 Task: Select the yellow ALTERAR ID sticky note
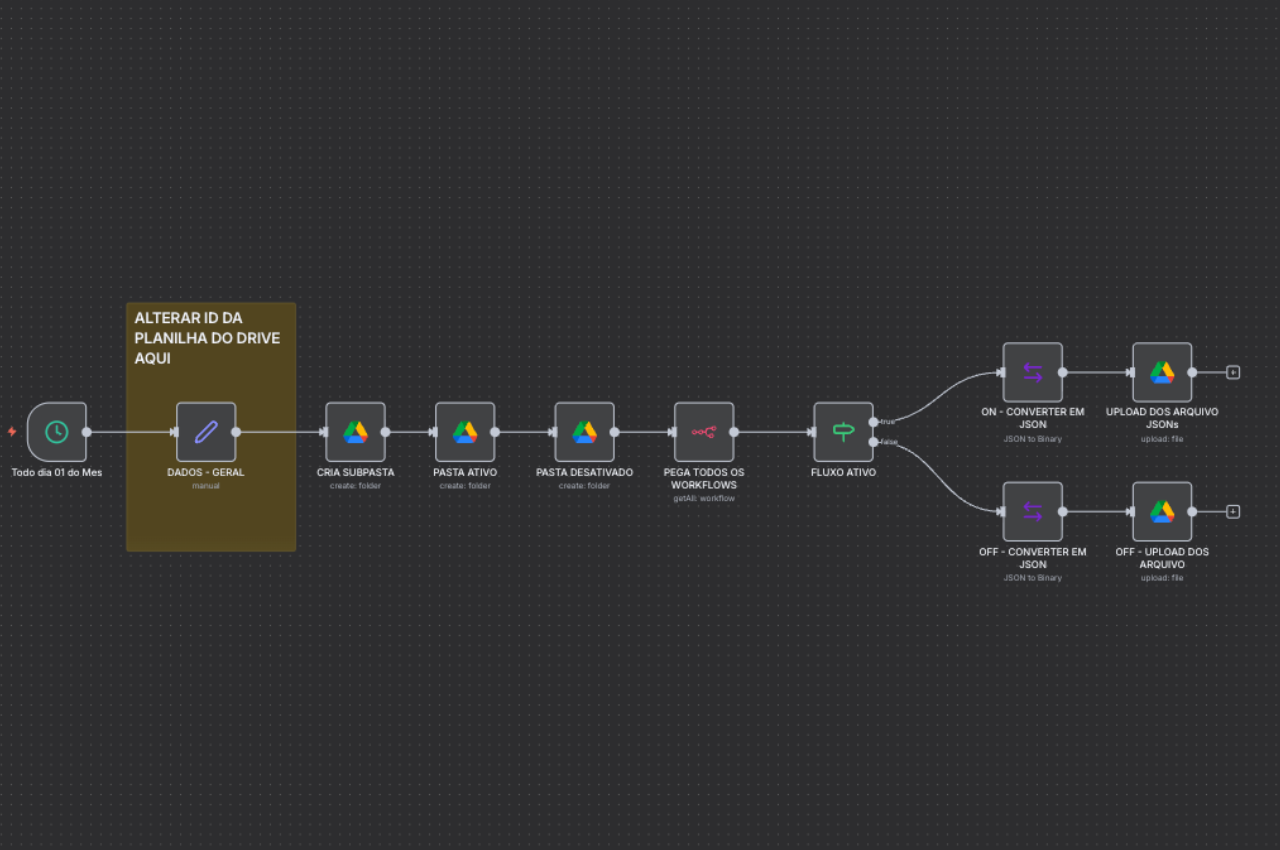pyautogui.click(x=210, y=520)
